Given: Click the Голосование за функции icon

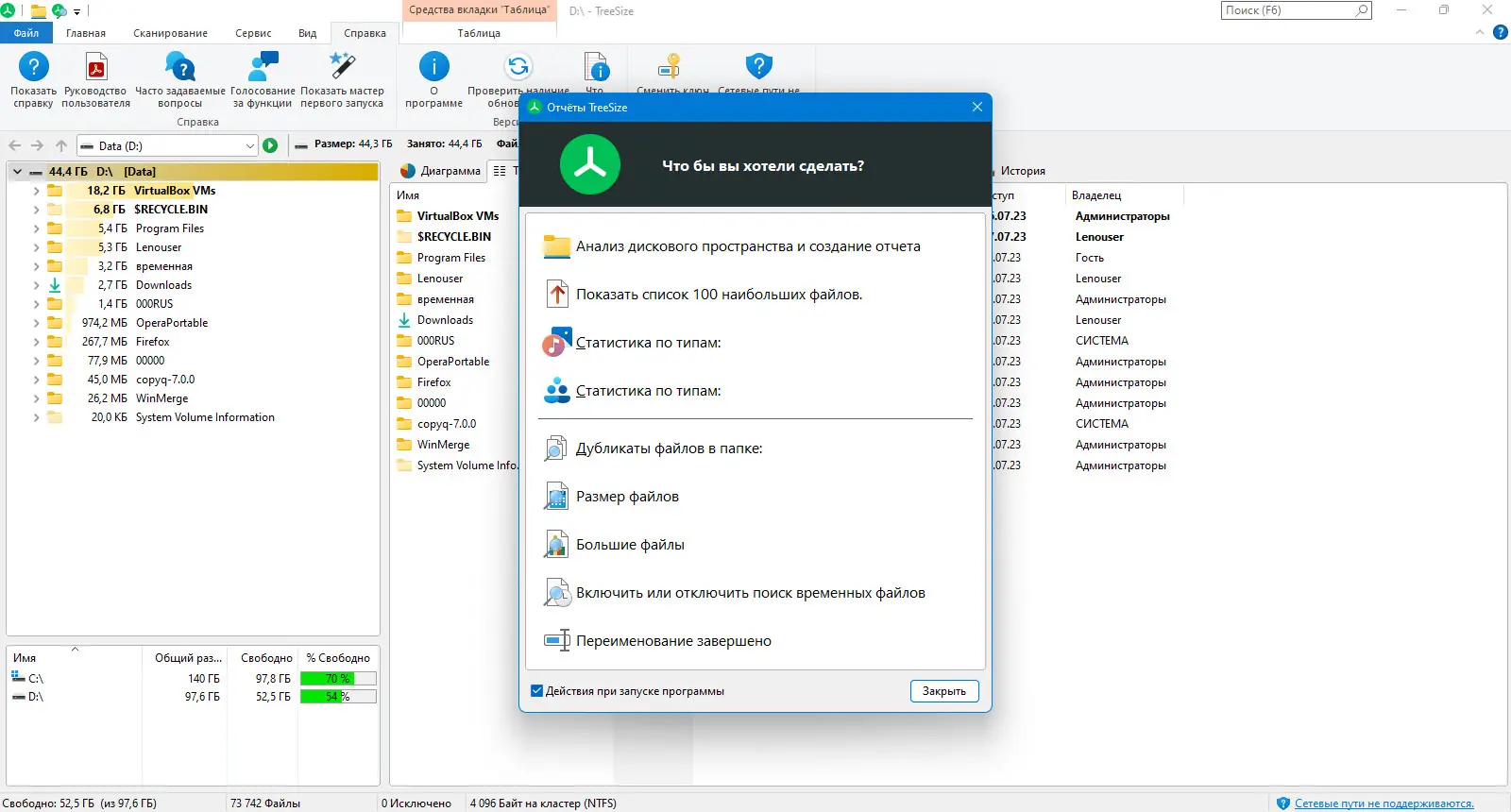Looking at the screenshot, I should [x=263, y=67].
